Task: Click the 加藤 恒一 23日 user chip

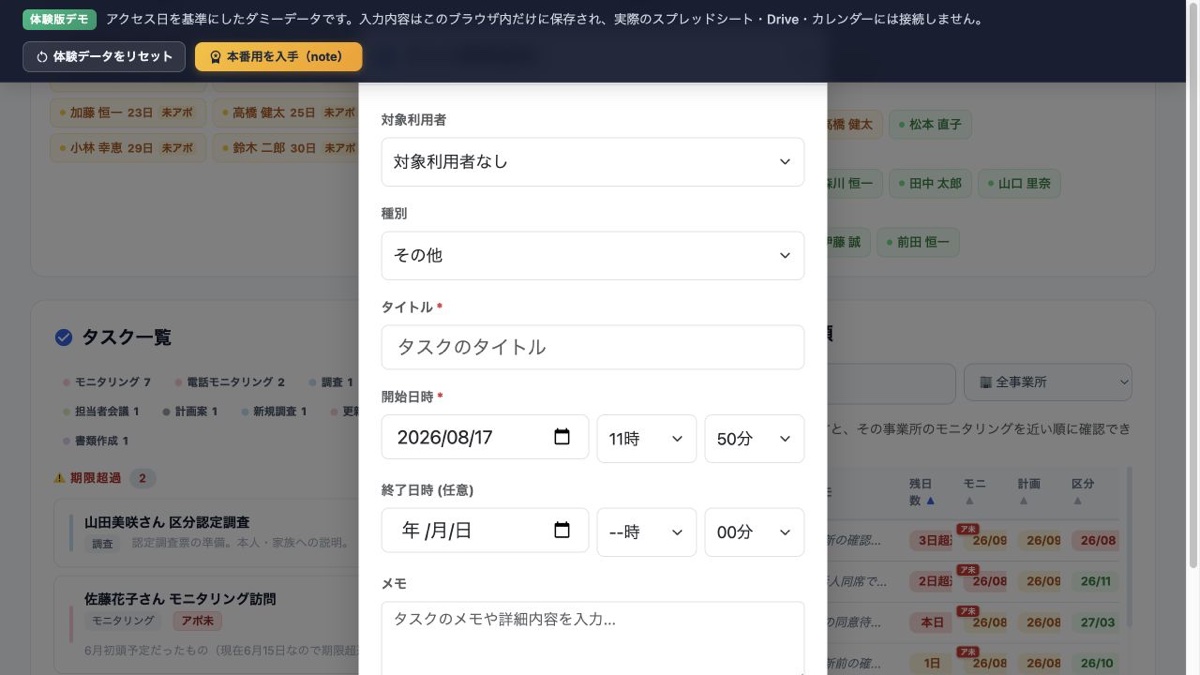Action: 127,113
